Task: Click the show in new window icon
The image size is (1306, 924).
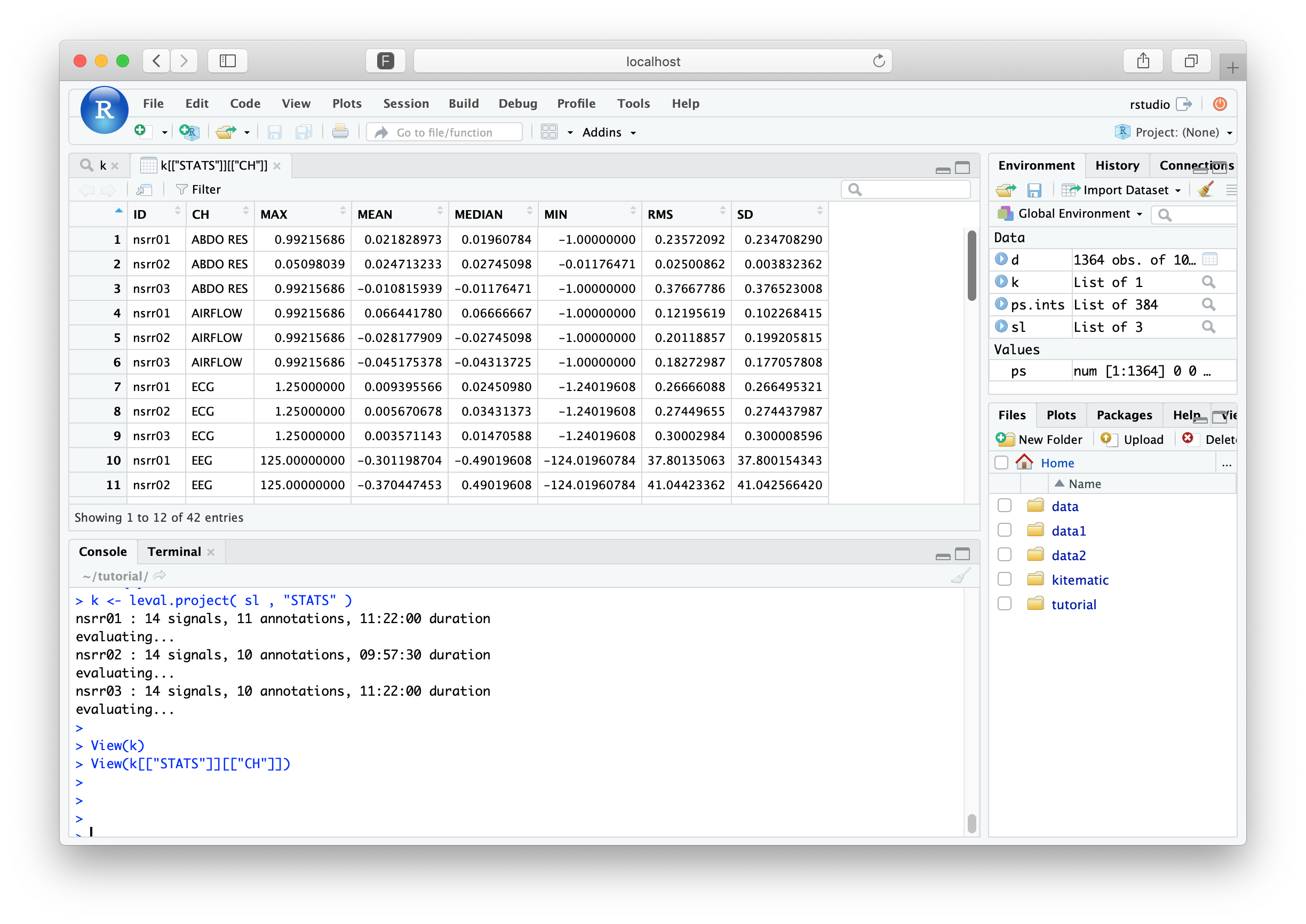Action: click(x=145, y=189)
